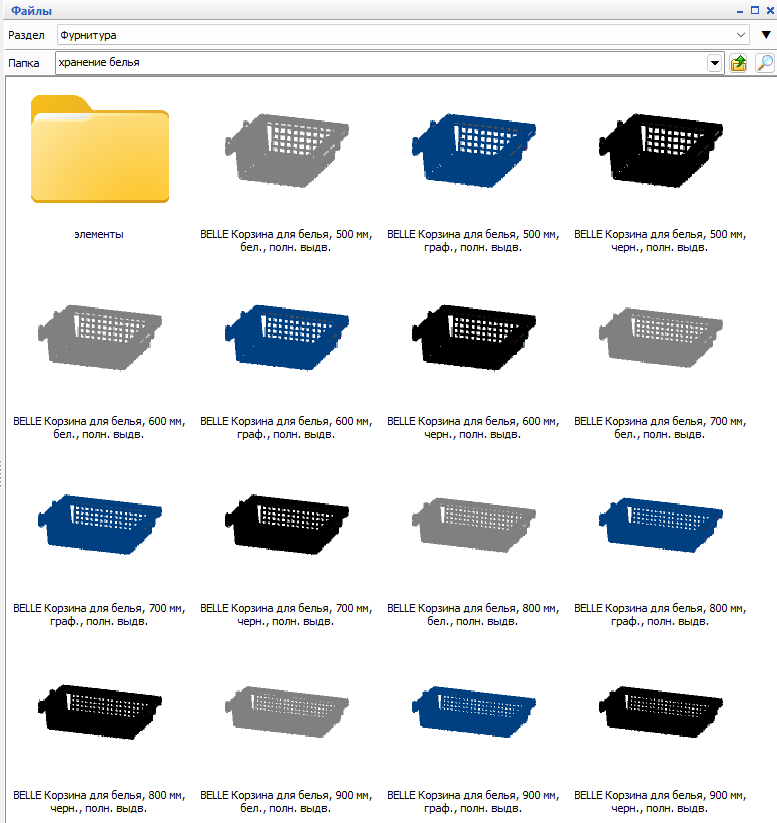Select BELLE 500 мм граф. basket thumbnail
The width and height of the screenshot is (777, 823).
point(474,150)
